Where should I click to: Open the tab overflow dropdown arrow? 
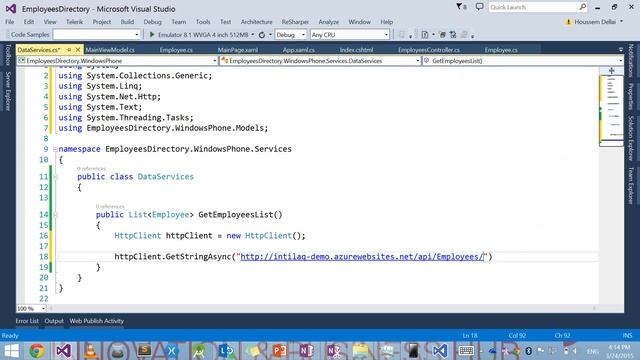point(620,49)
